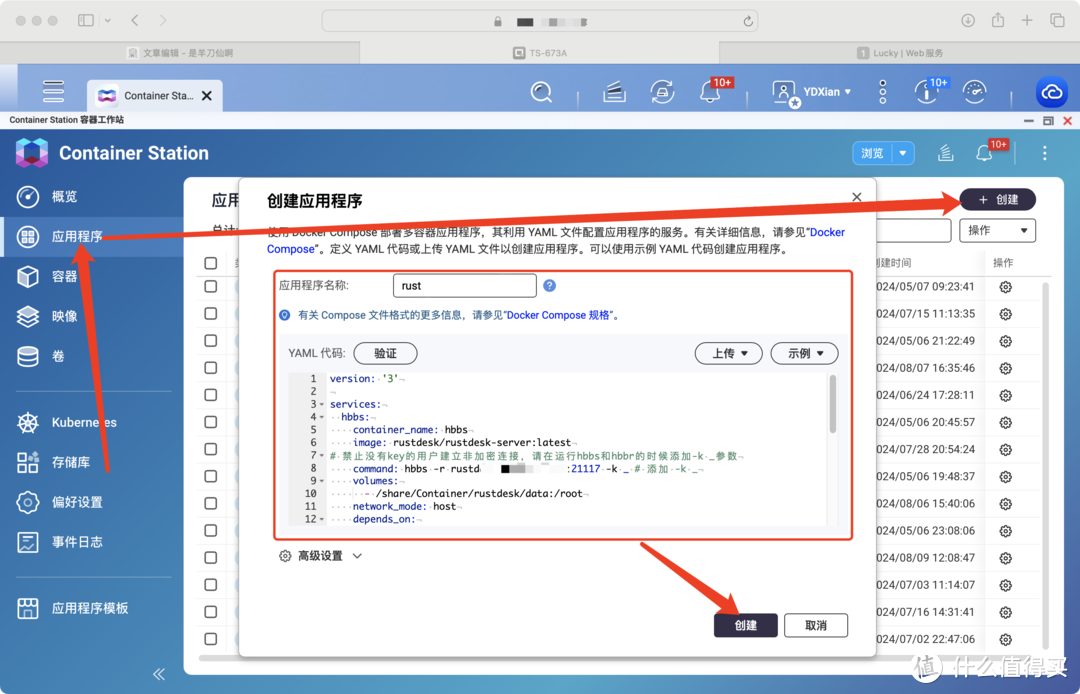Open the 示例 example dropdown
Viewport: 1080px width, 694px height.
pyautogui.click(x=804, y=353)
